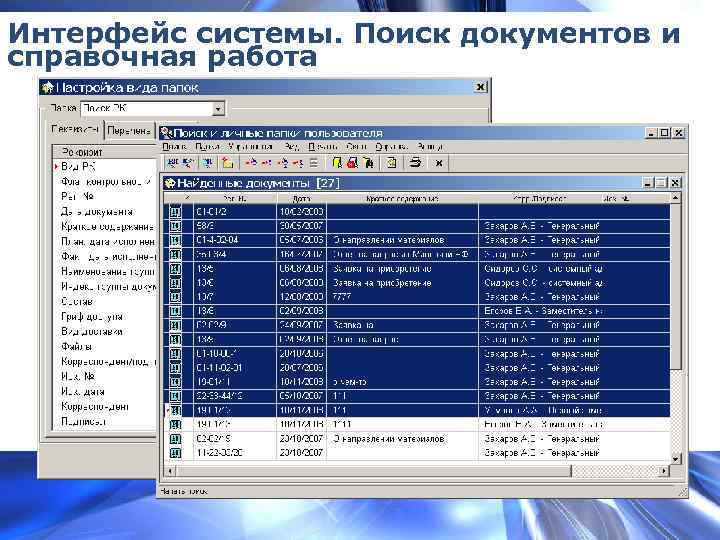Open the Поиск menu
720x540 pixels.
[174, 146]
